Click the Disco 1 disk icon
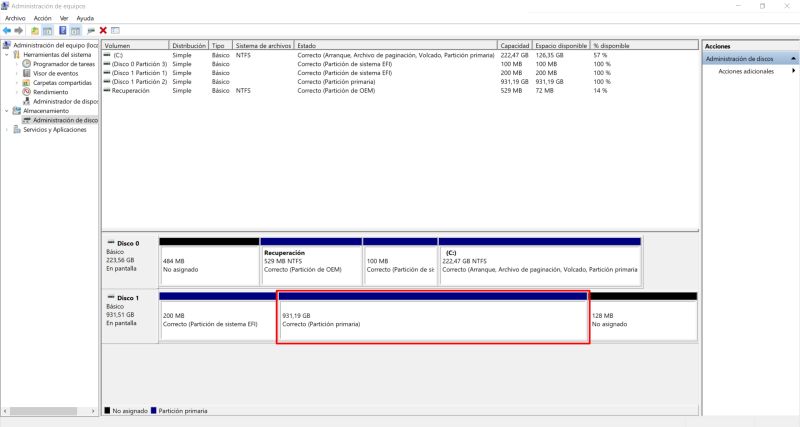The image size is (800, 427). (111, 297)
